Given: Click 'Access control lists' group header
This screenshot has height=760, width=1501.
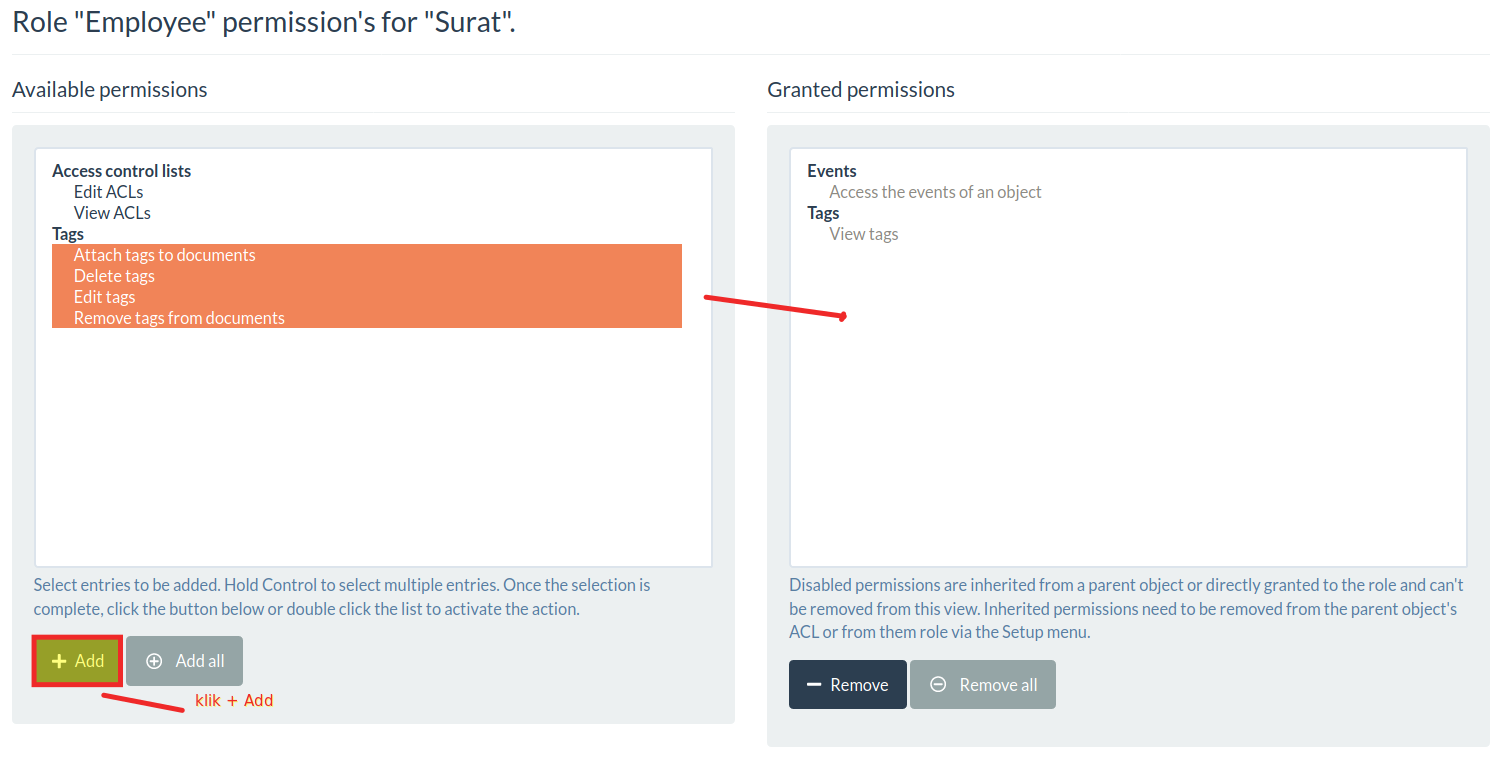Looking at the screenshot, I should (121, 171).
